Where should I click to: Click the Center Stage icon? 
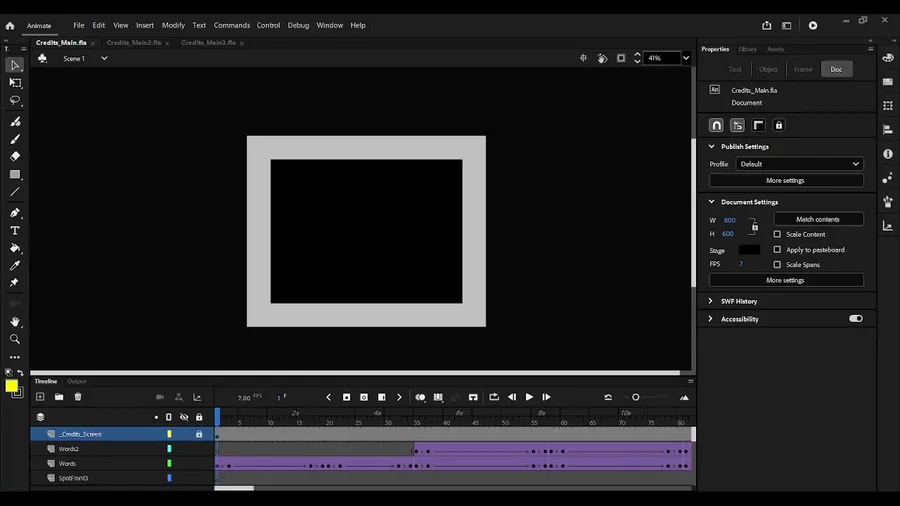point(583,58)
